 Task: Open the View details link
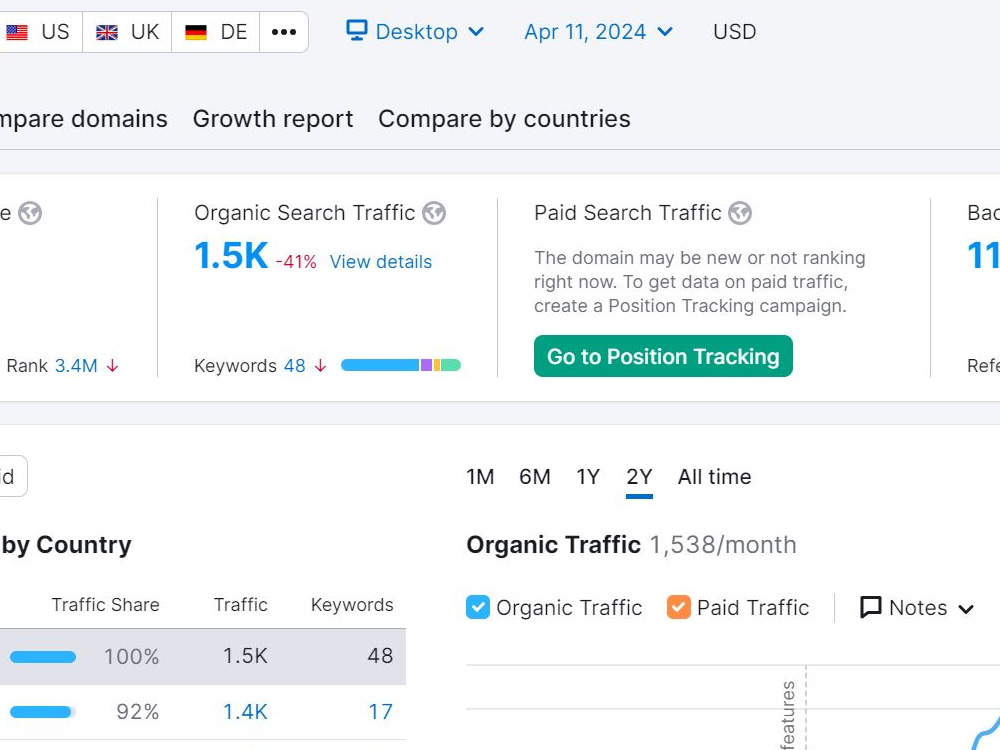381,261
